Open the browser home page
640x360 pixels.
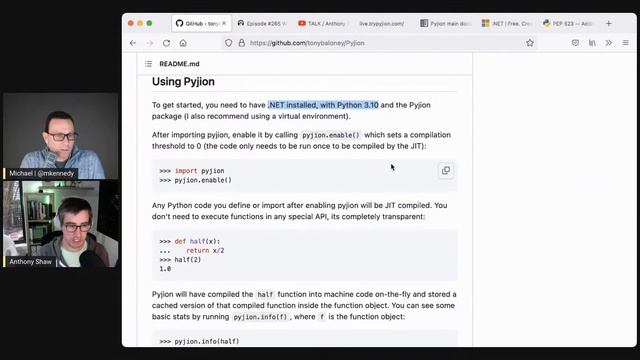point(183,43)
